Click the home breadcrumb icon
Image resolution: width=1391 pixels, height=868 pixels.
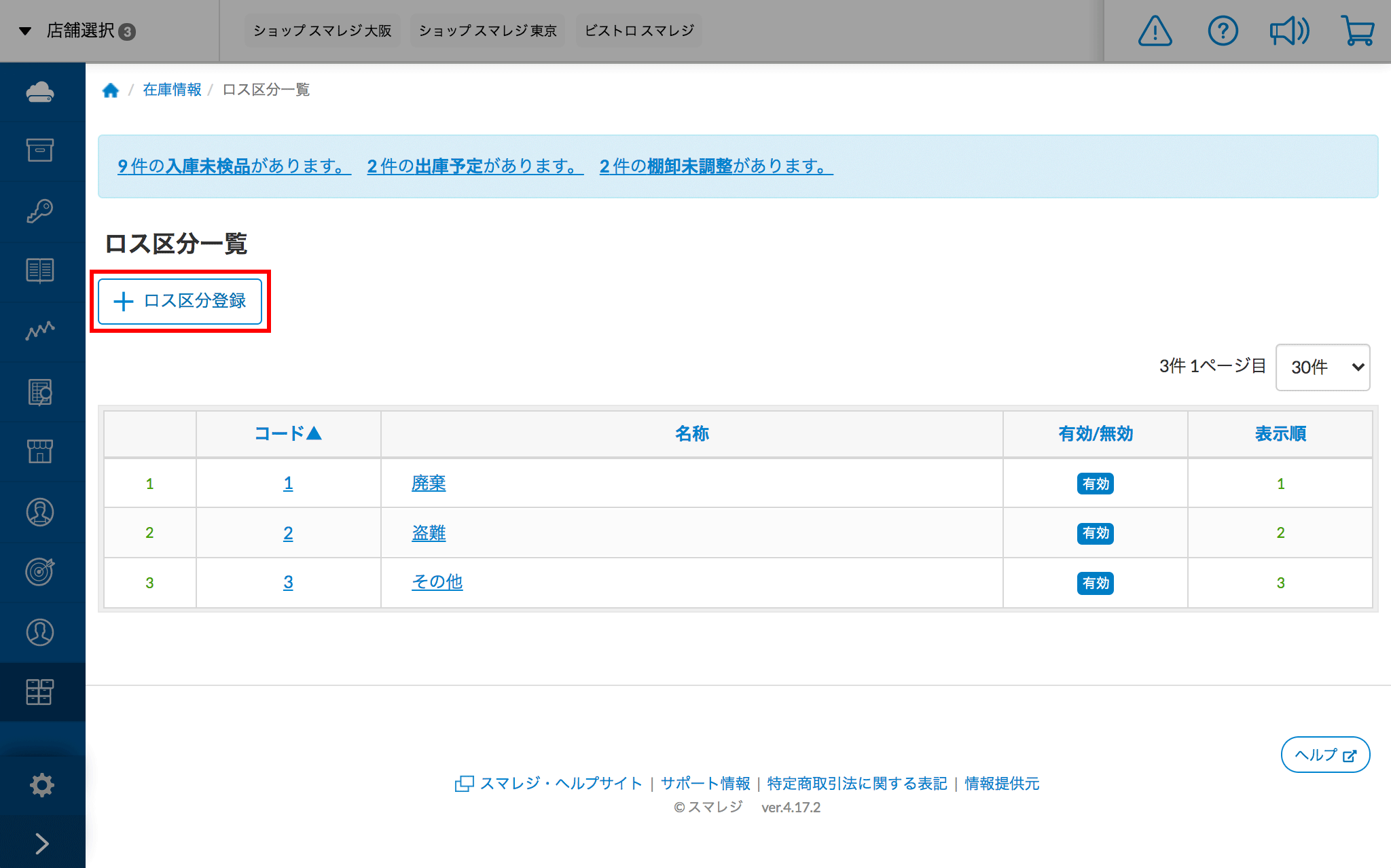click(111, 90)
